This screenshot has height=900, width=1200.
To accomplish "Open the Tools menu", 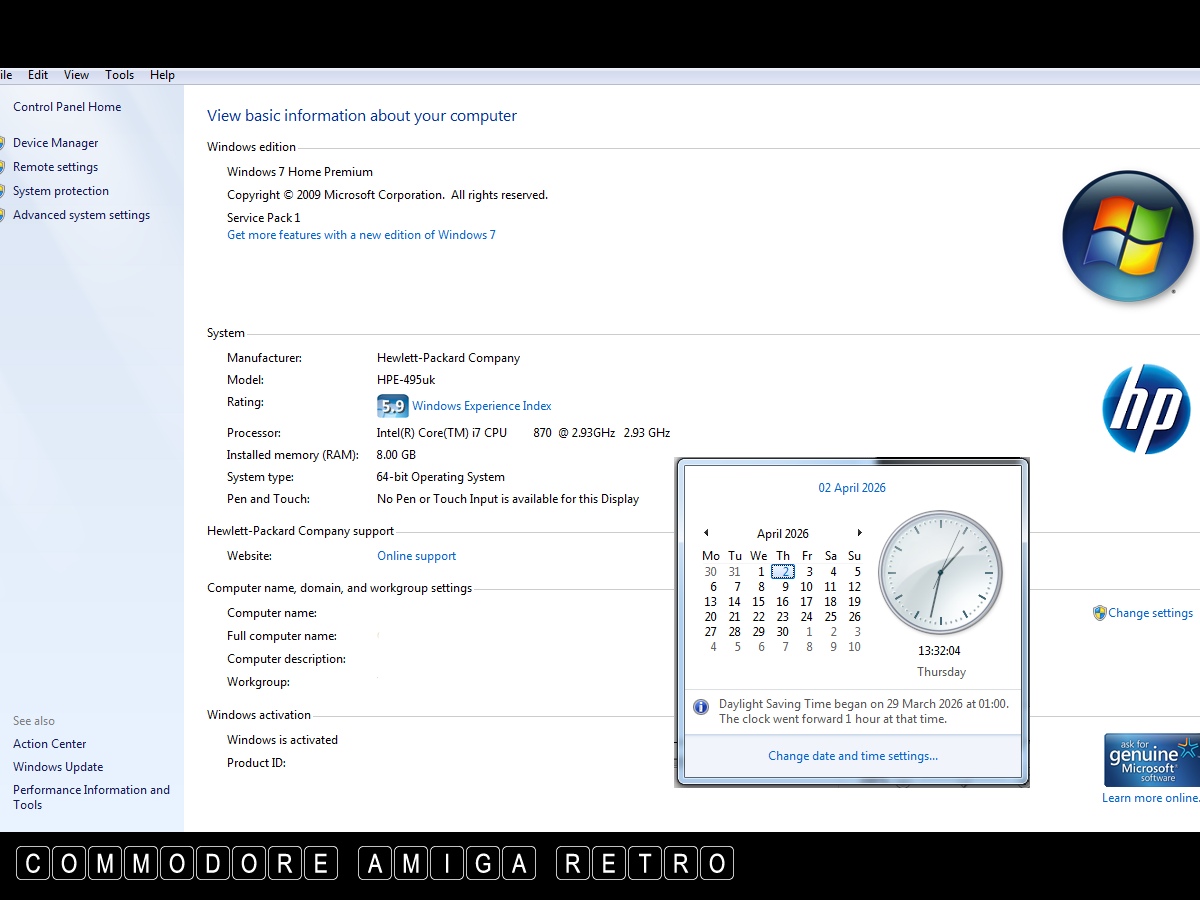I will tap(119, 75).
